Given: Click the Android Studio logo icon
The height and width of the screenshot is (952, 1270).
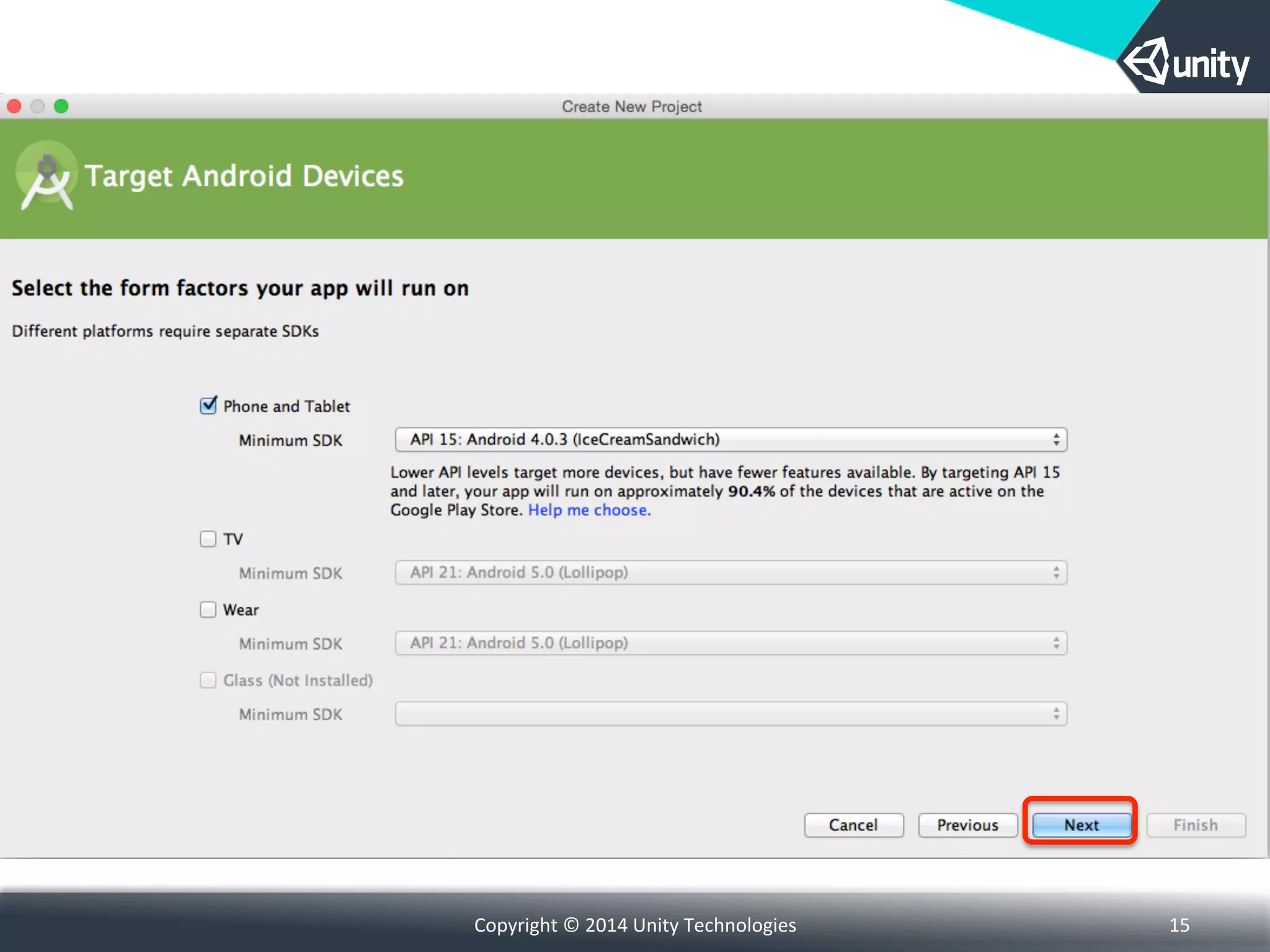Looking at the screenshot, I should click(47, 177).
